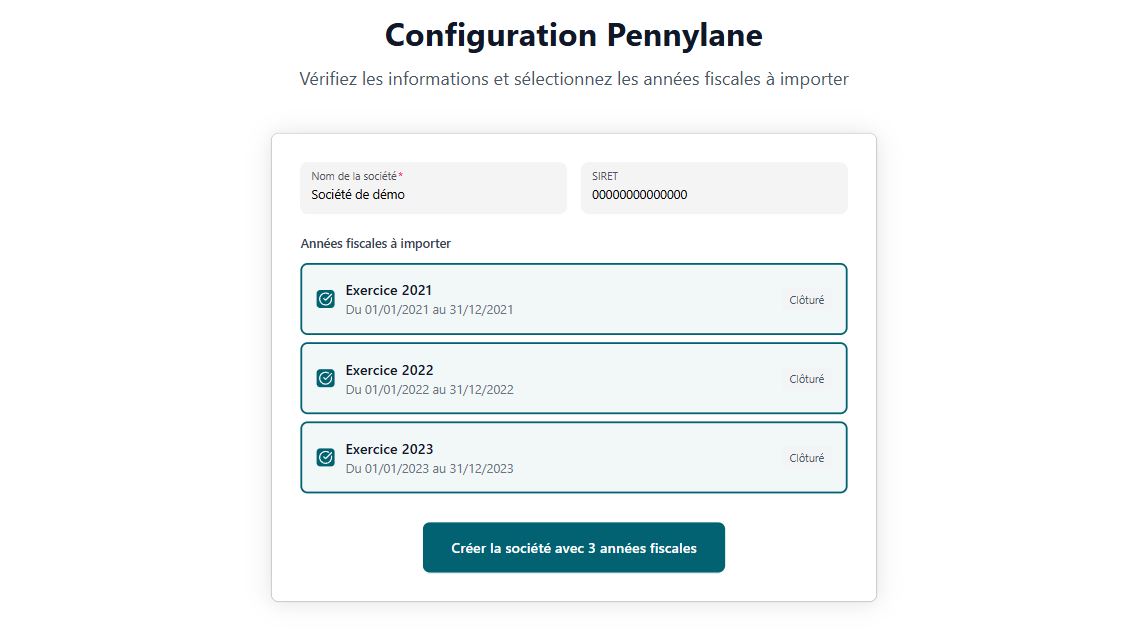Select the Exercice 2022 title text
The width and height of the screenshot is (1148, 642).
click(389, 370)
